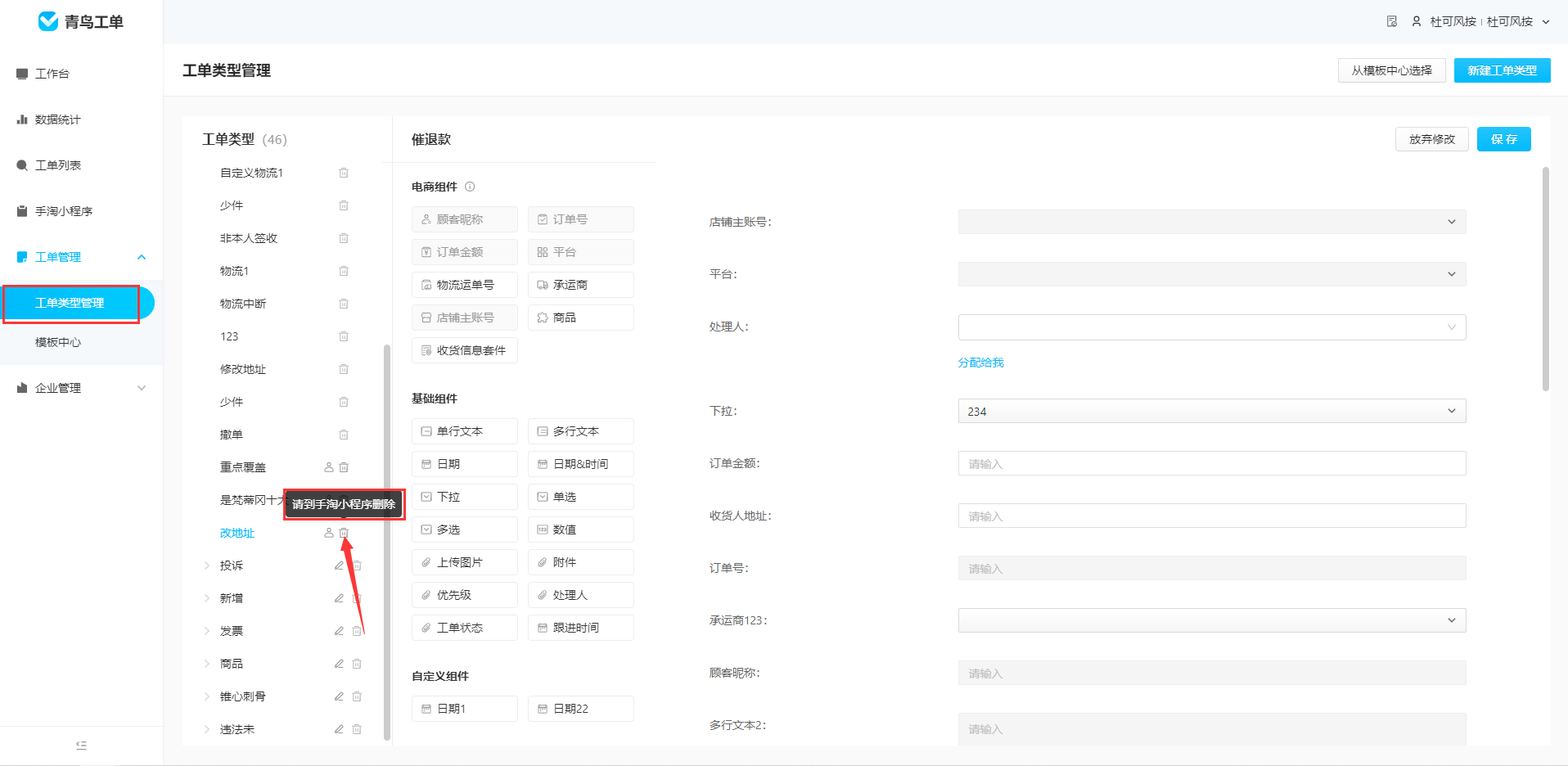Open 模板中心 submenu item
The width and height of the screenshot is (1568, 766).
point(58,342)
